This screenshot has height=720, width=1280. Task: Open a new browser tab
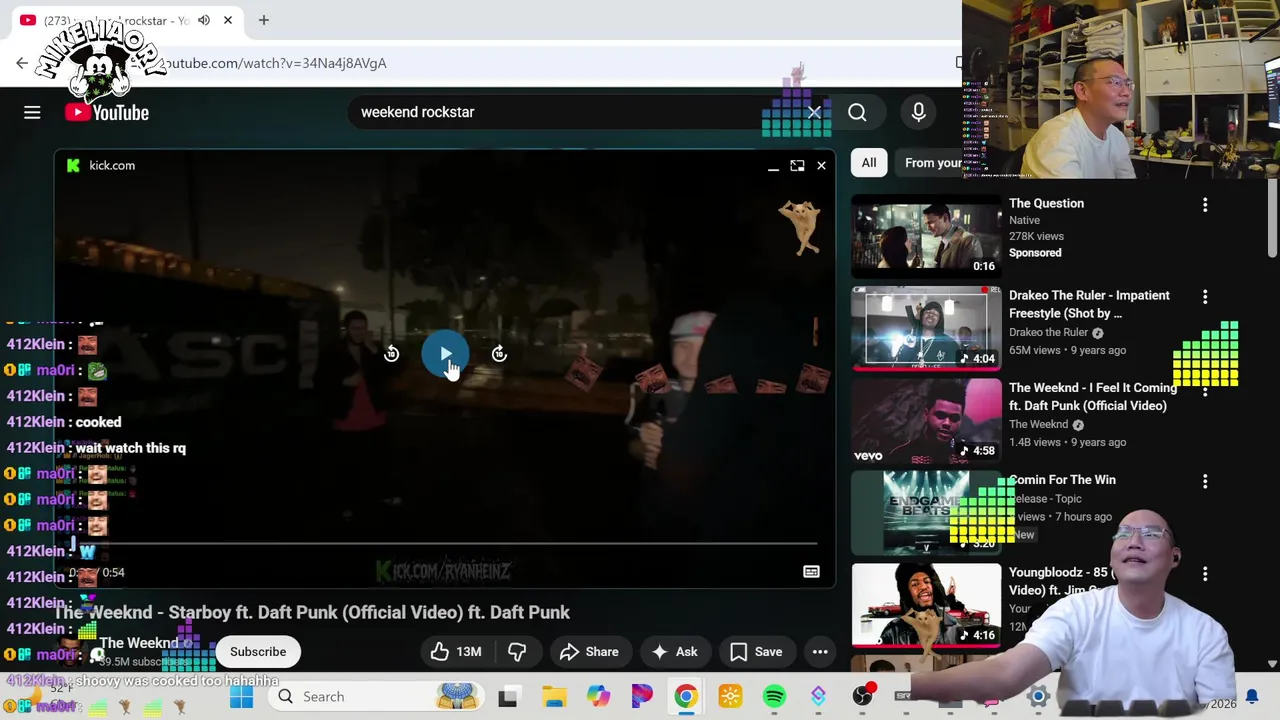point(264,20)
